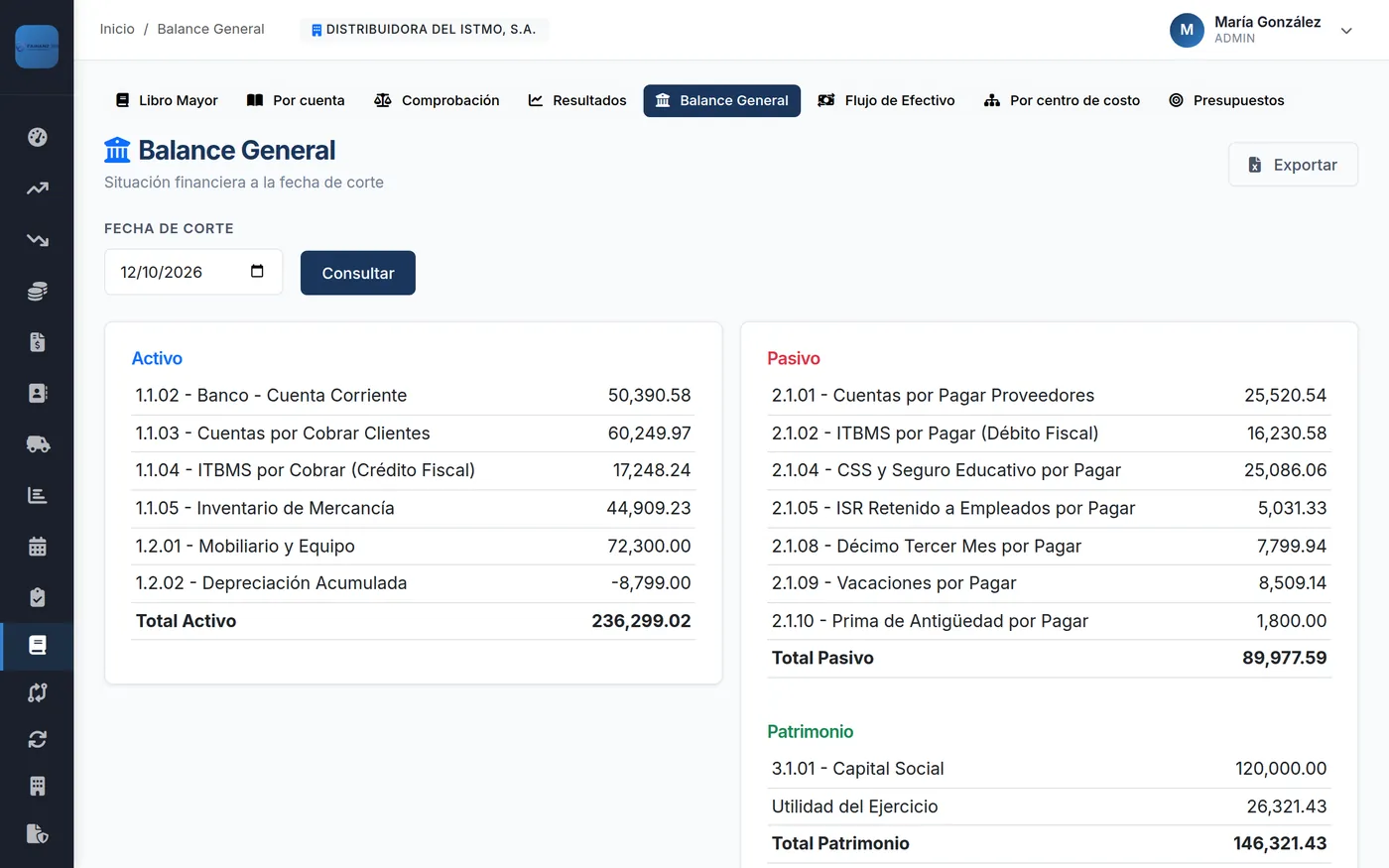Open the coins stack sidebar icon

pos(37,292)
